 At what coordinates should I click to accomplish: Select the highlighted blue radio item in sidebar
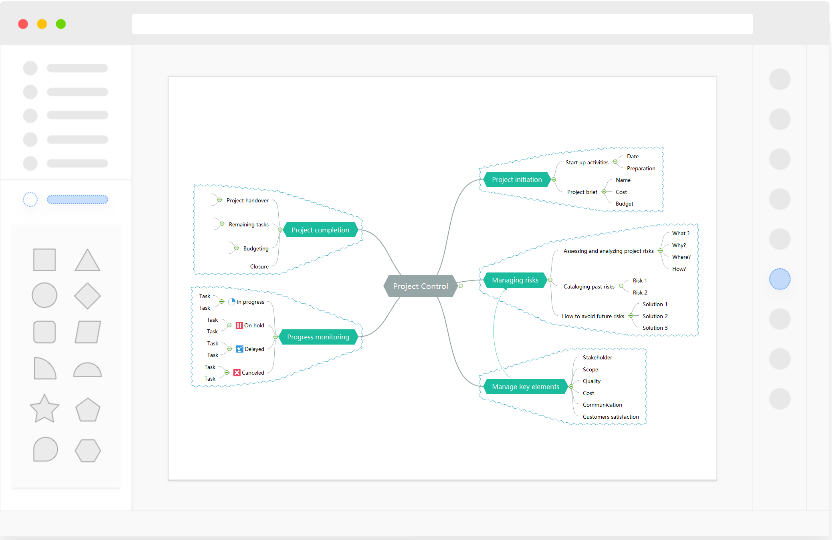[30, 199]
